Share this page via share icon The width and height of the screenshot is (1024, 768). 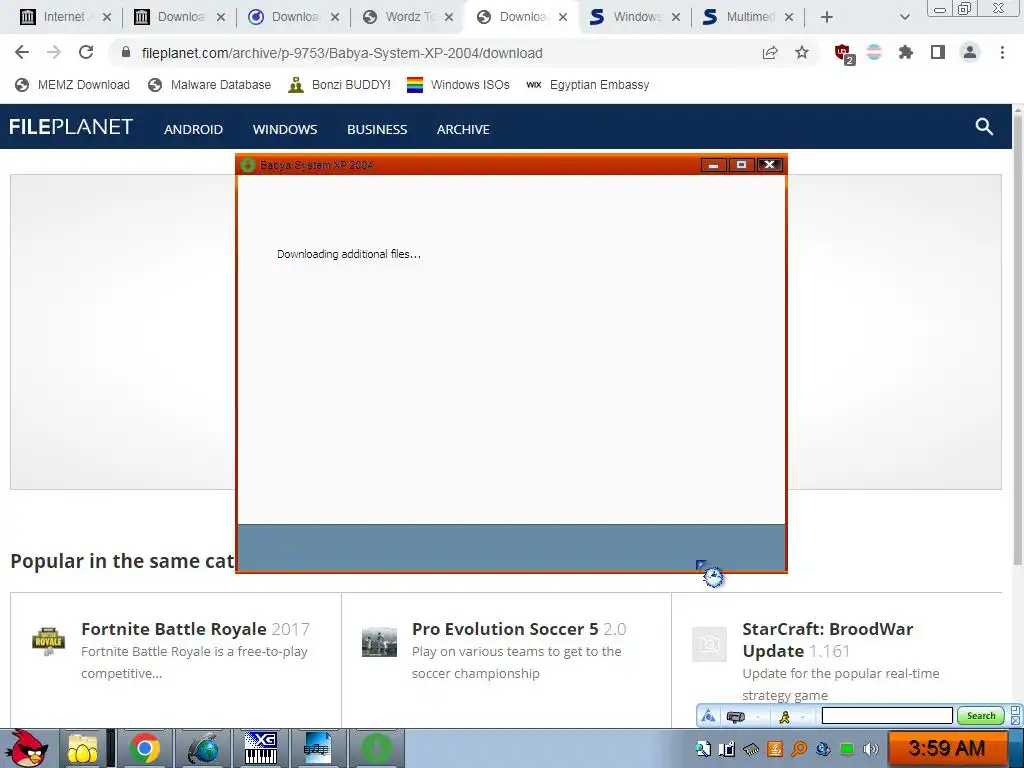(770, 53)
